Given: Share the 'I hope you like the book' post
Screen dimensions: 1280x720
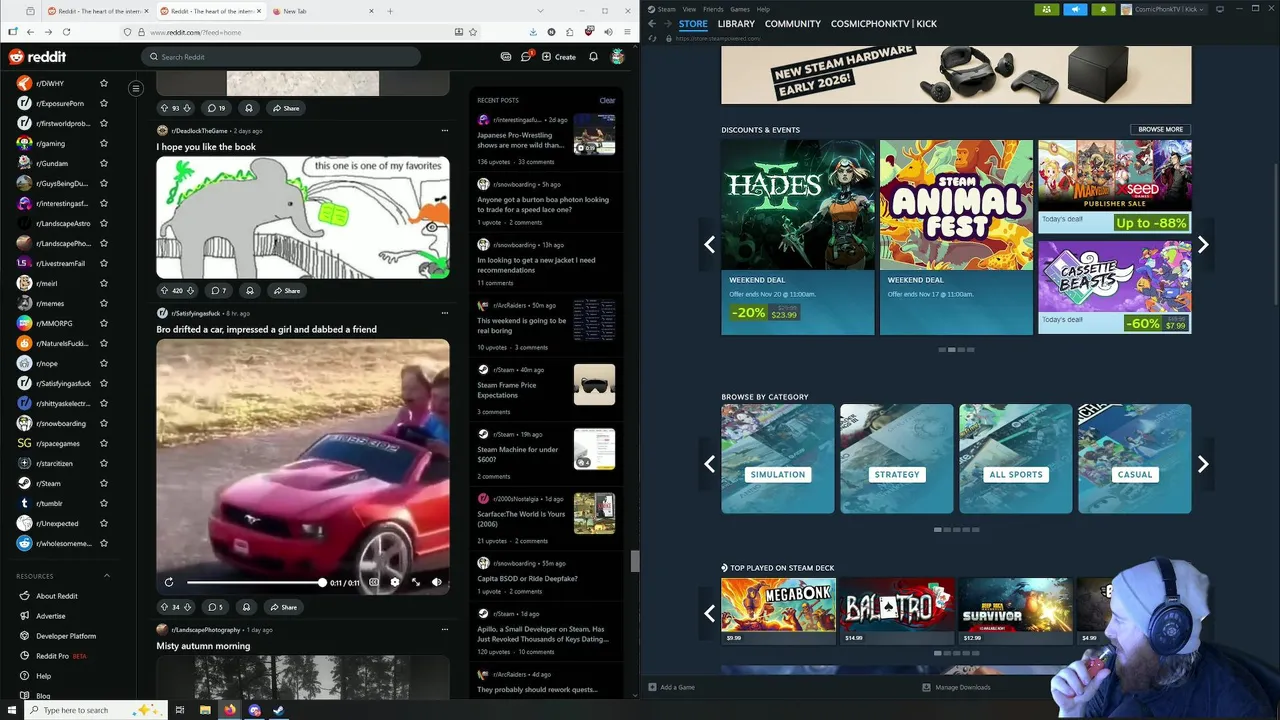Looking at the screenshot, I should tap(286, 290).
